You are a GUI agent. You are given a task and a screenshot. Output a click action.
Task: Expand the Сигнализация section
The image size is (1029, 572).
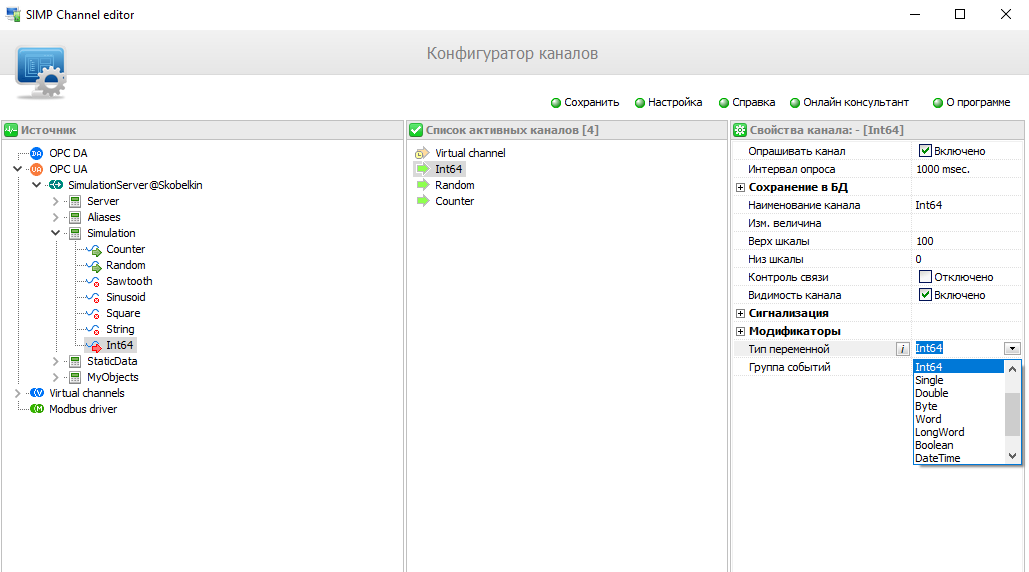coord(740,314)
